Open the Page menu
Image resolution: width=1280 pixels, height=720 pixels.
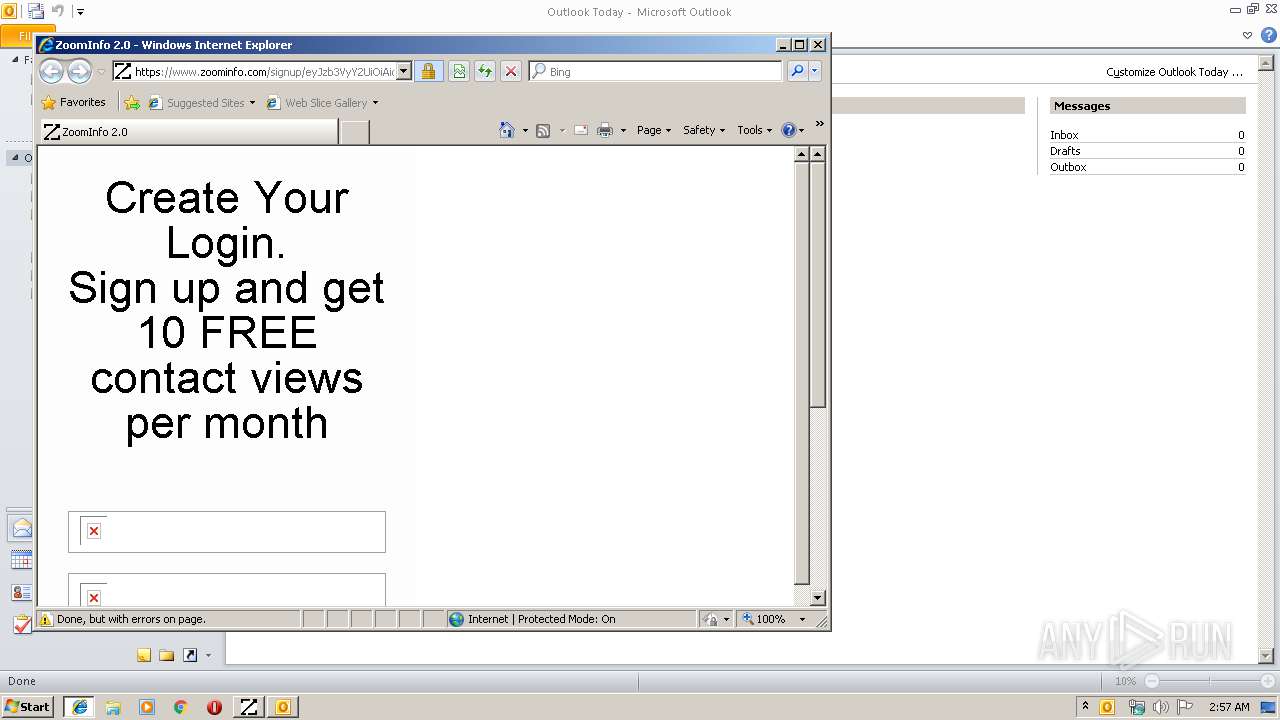(654, 130)
